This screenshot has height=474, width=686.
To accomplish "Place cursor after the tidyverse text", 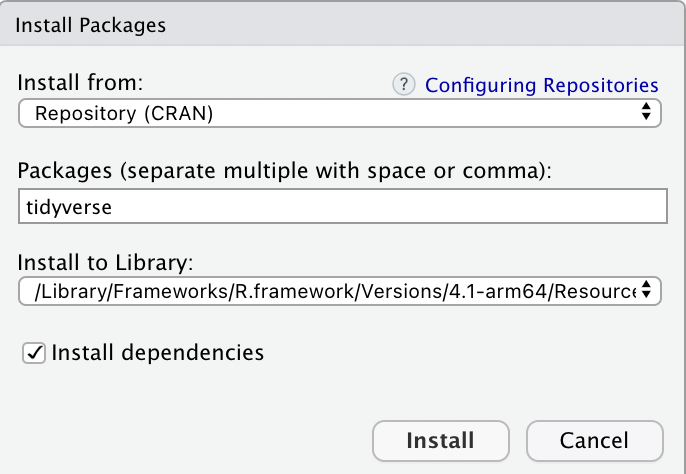I will point(113,207).
